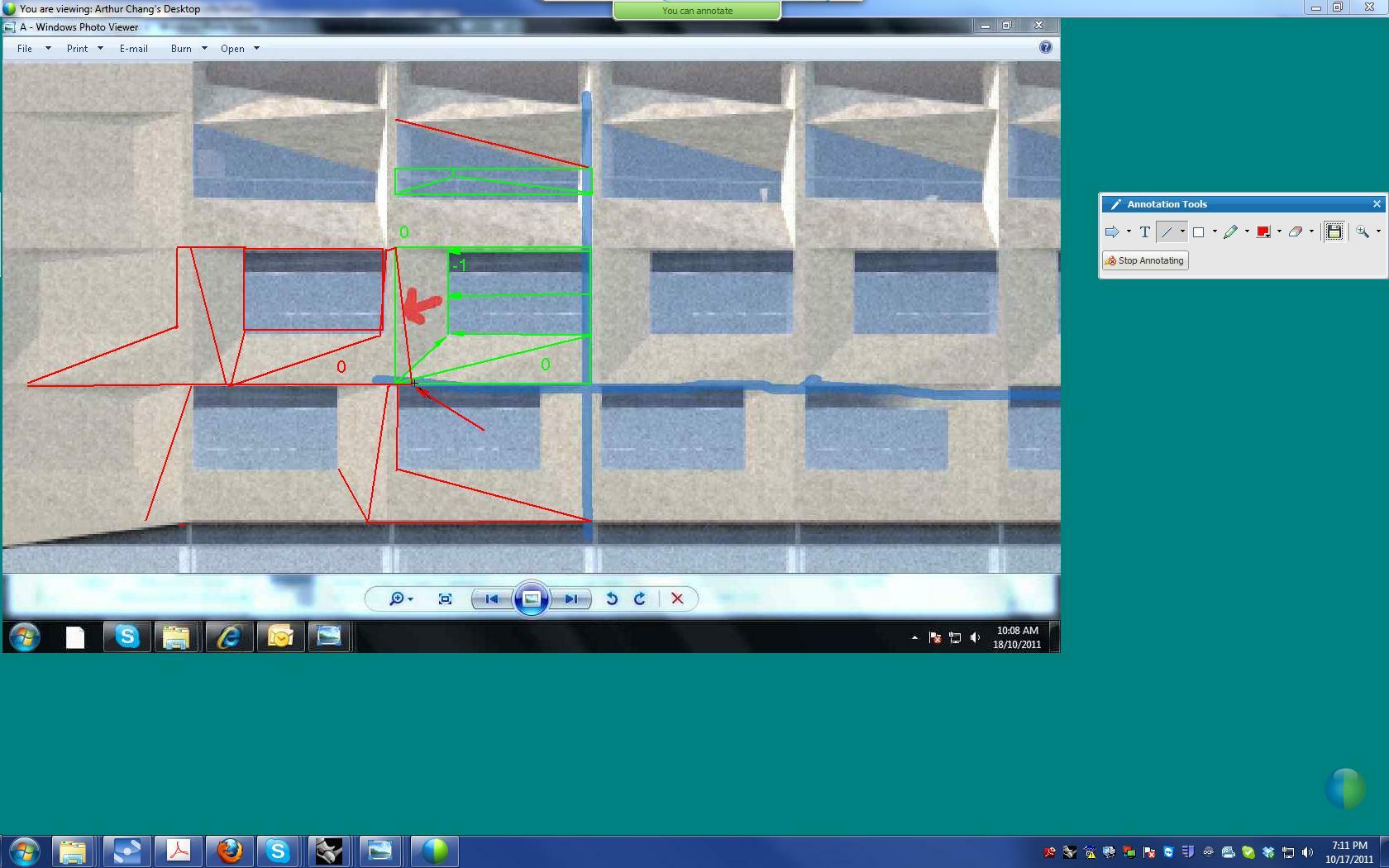Open the Photo Viewer zoom magnifier control
This screenshot has height=868, width=1389.
point(401,599)
